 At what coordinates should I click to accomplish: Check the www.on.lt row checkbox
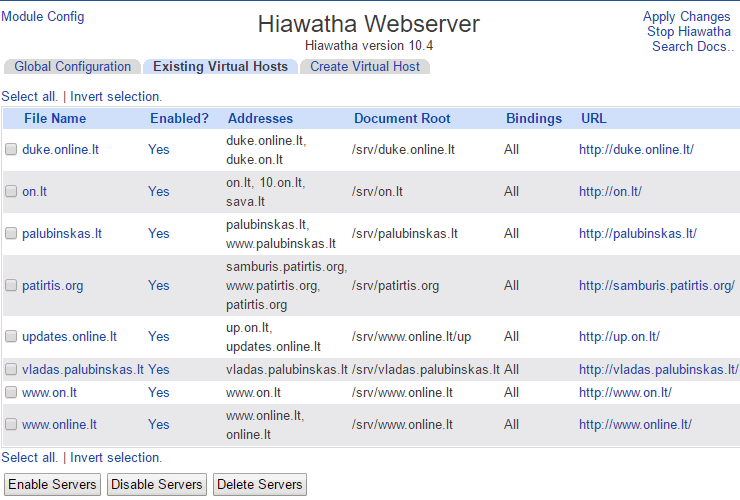point(11,392)
